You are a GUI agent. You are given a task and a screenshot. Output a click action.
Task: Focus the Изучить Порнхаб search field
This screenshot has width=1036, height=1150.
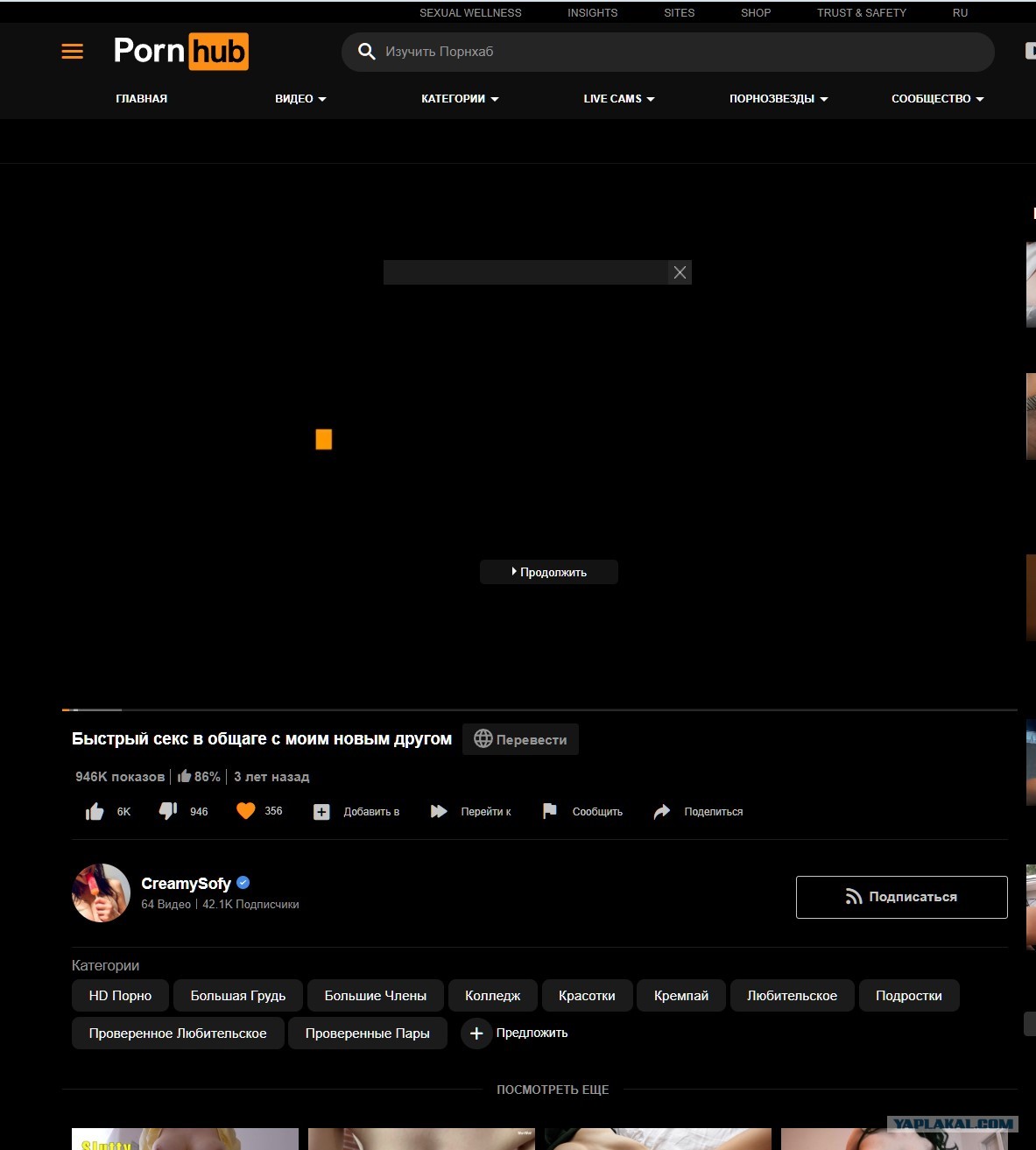[667, 52]
